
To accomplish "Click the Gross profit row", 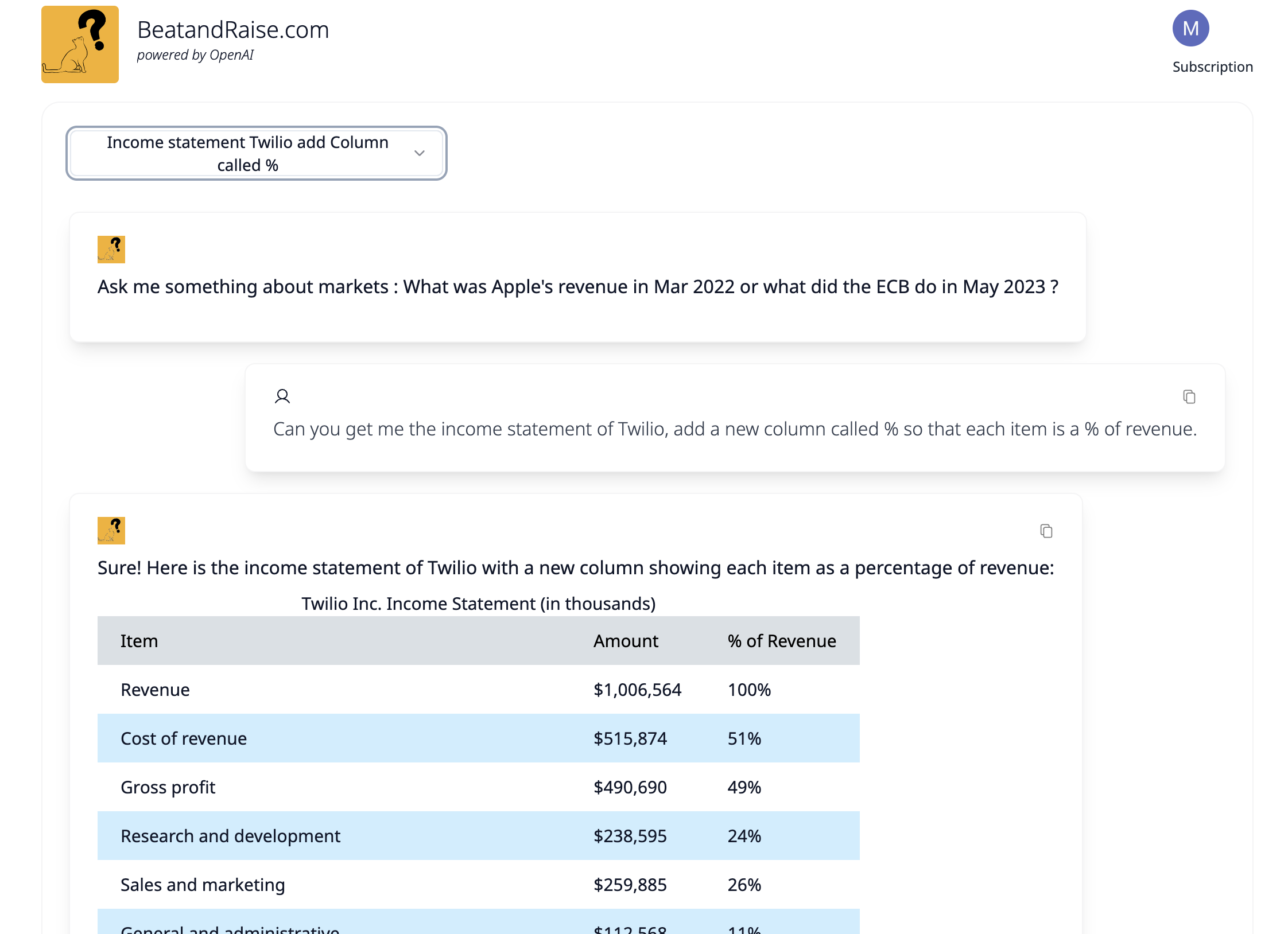I will 478,787.
